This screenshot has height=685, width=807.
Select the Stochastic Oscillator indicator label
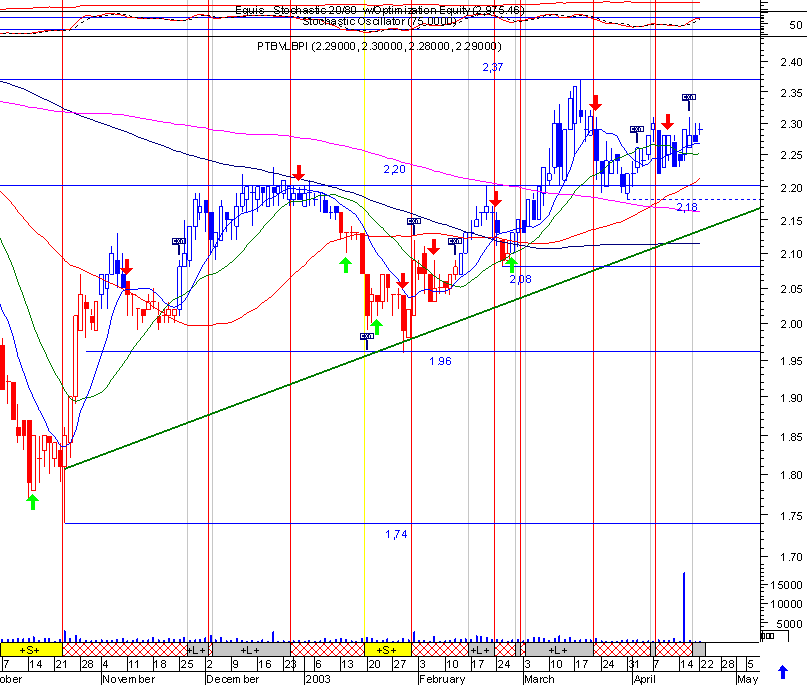click(x=379, y=22)
